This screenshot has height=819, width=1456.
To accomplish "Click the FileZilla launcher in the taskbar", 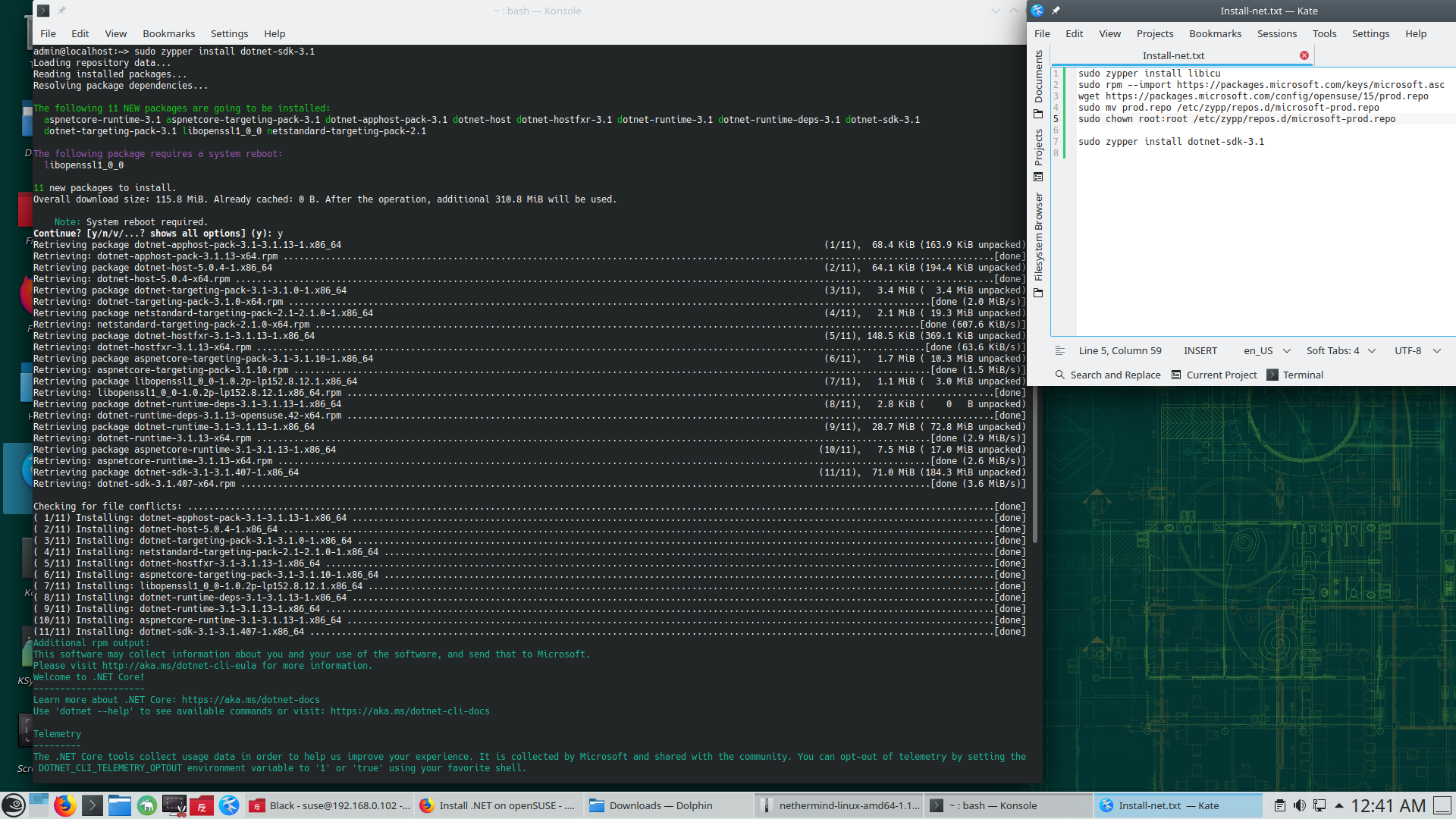I will coord(202,805).
